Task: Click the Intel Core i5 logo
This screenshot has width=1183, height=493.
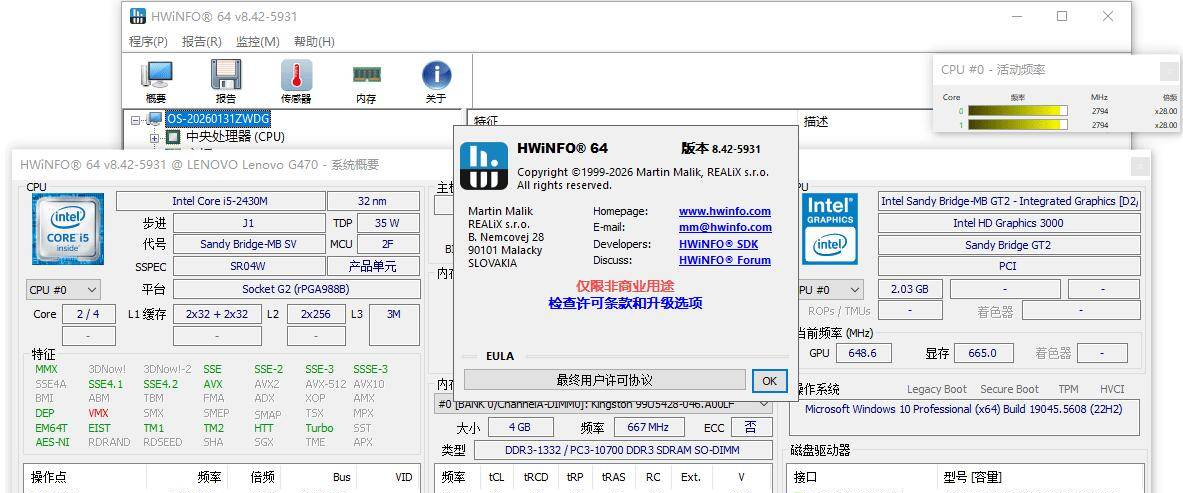Action: pos(68,230)
